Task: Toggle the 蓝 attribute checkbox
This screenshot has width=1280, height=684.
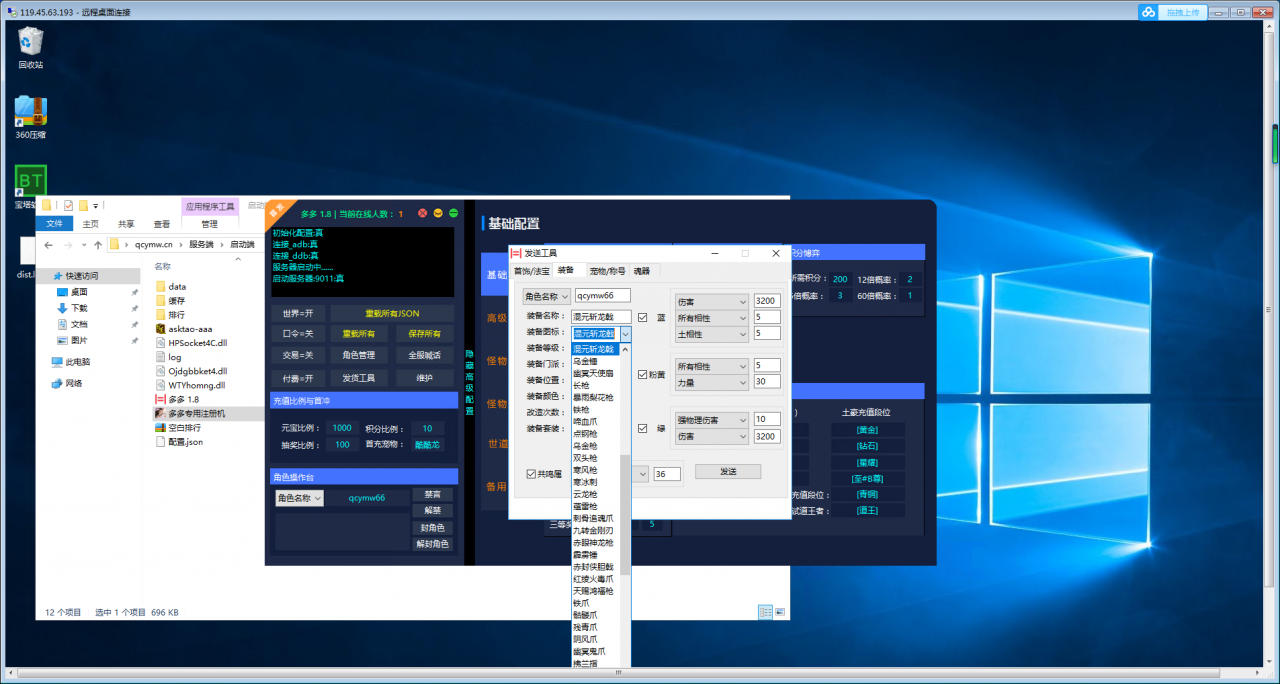Action: click(643, 317)
